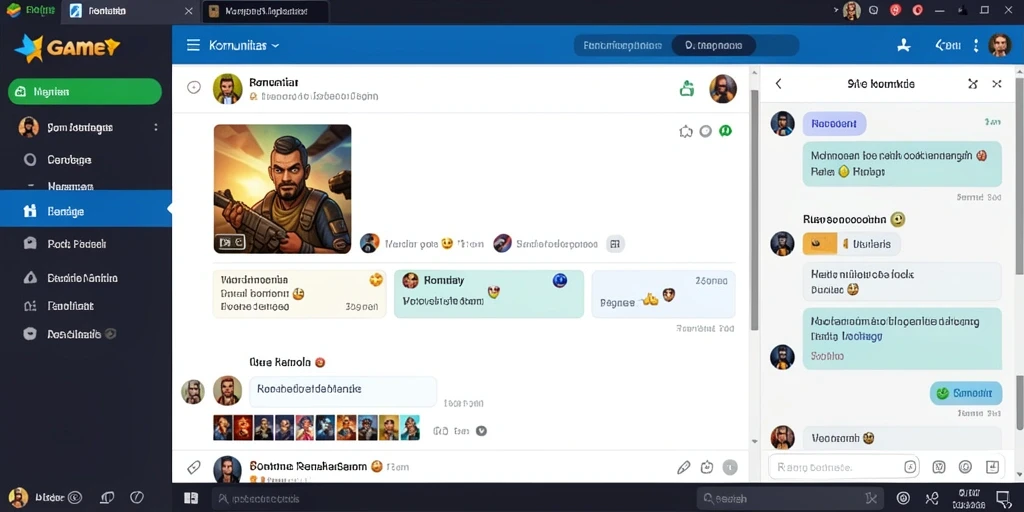The height and width of the screenshot is (512, 1024).
Task: Open the three-dot options beside the sidebar profile
Action: click(x=155, y=127)
